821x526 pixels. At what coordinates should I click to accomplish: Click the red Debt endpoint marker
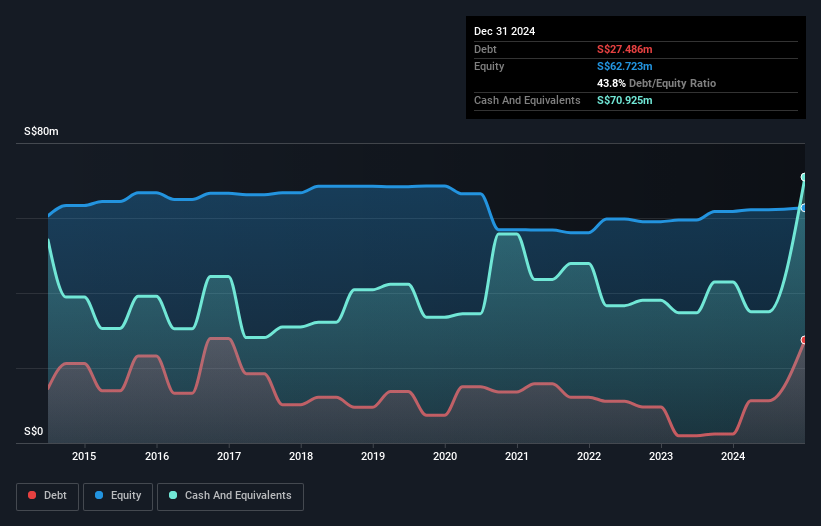pyautogui.click(x=804, y=340)
